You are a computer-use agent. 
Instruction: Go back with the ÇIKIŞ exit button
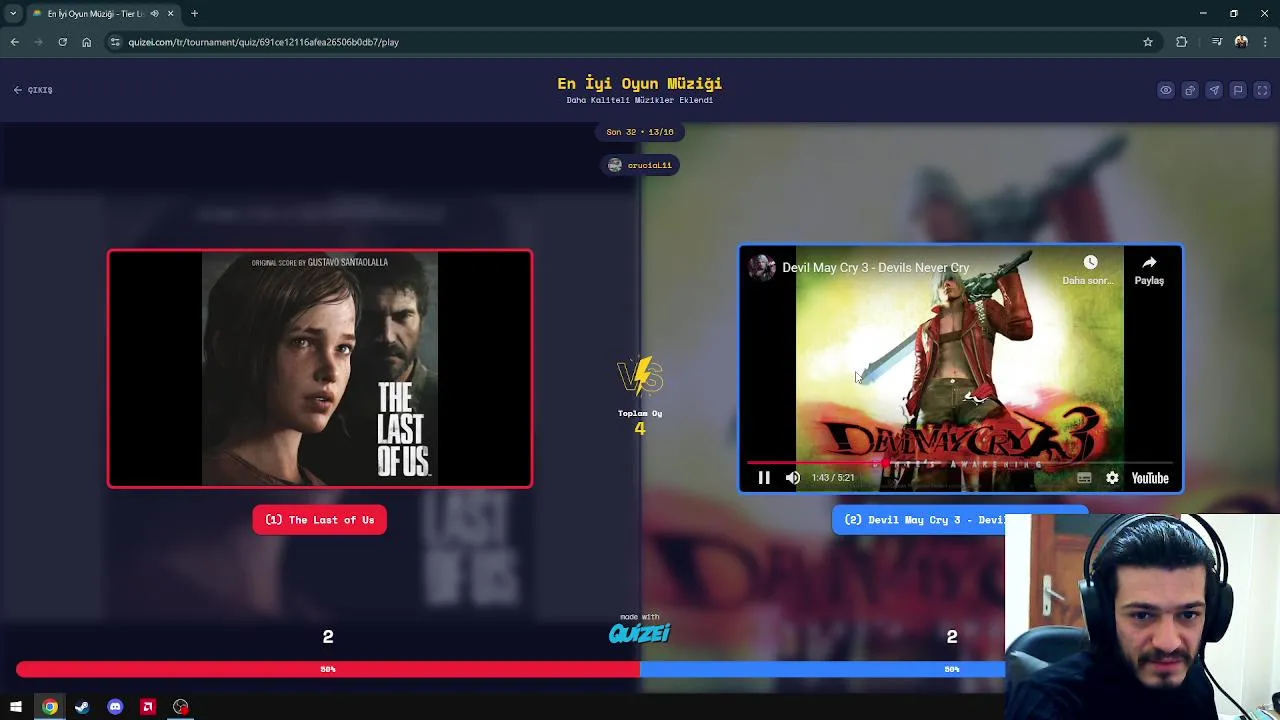pyautogui.click(x=33, y=90)
